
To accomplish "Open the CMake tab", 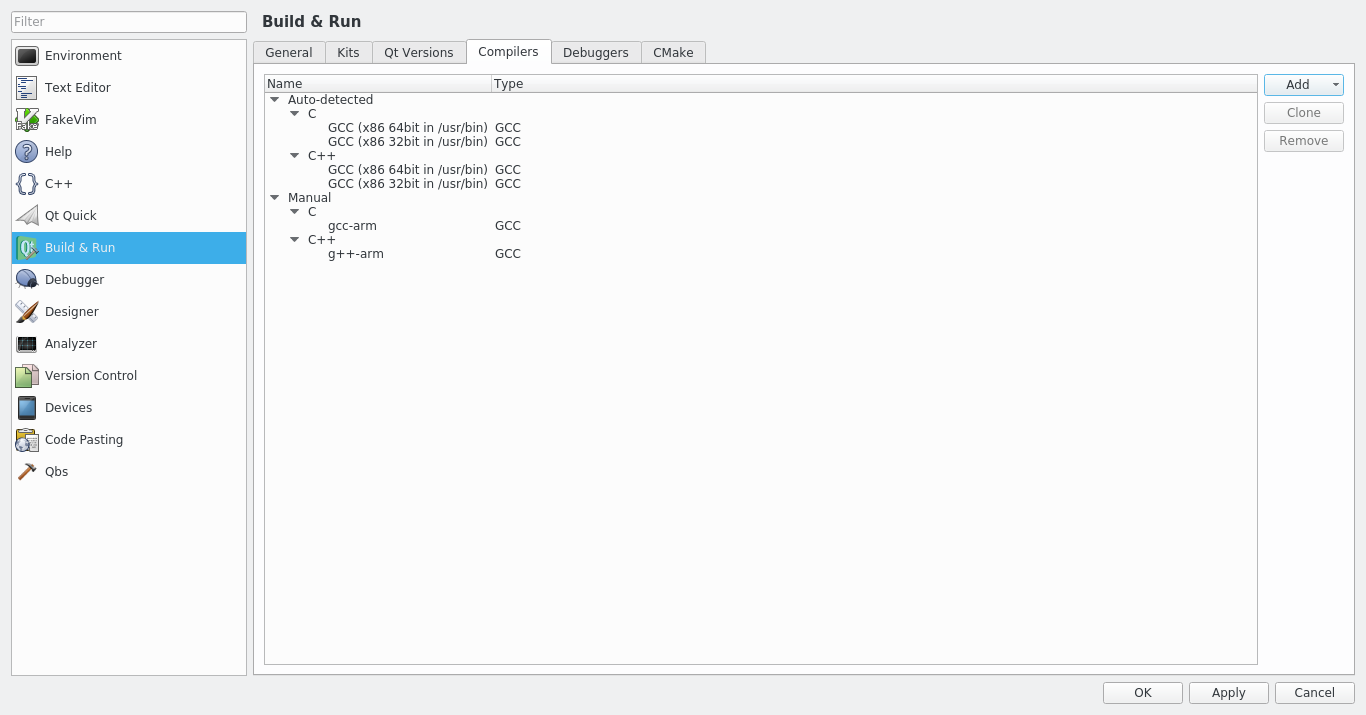I will (673, 53).
